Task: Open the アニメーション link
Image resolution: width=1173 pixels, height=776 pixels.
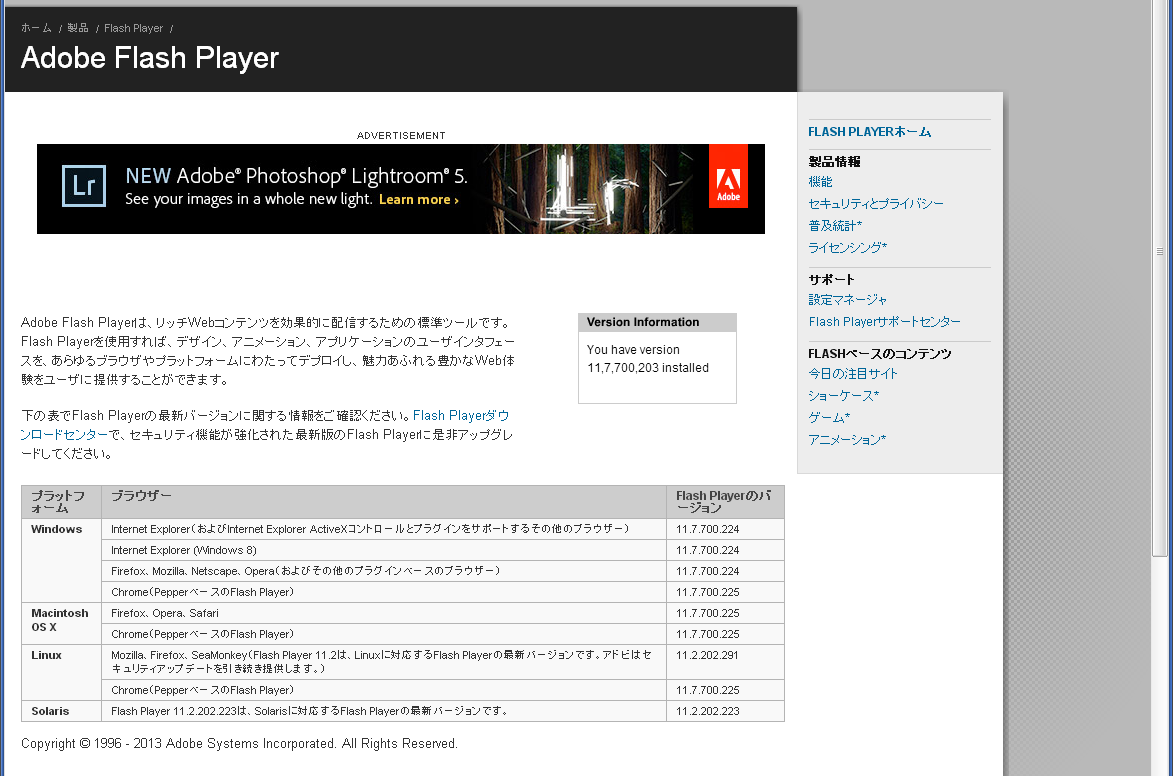Action: point(845,439)
